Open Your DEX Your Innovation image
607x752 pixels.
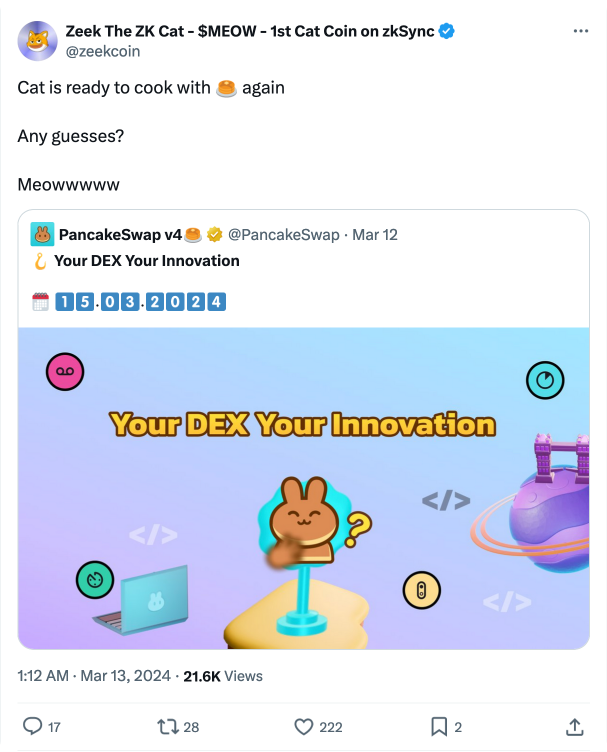point(303,488)
